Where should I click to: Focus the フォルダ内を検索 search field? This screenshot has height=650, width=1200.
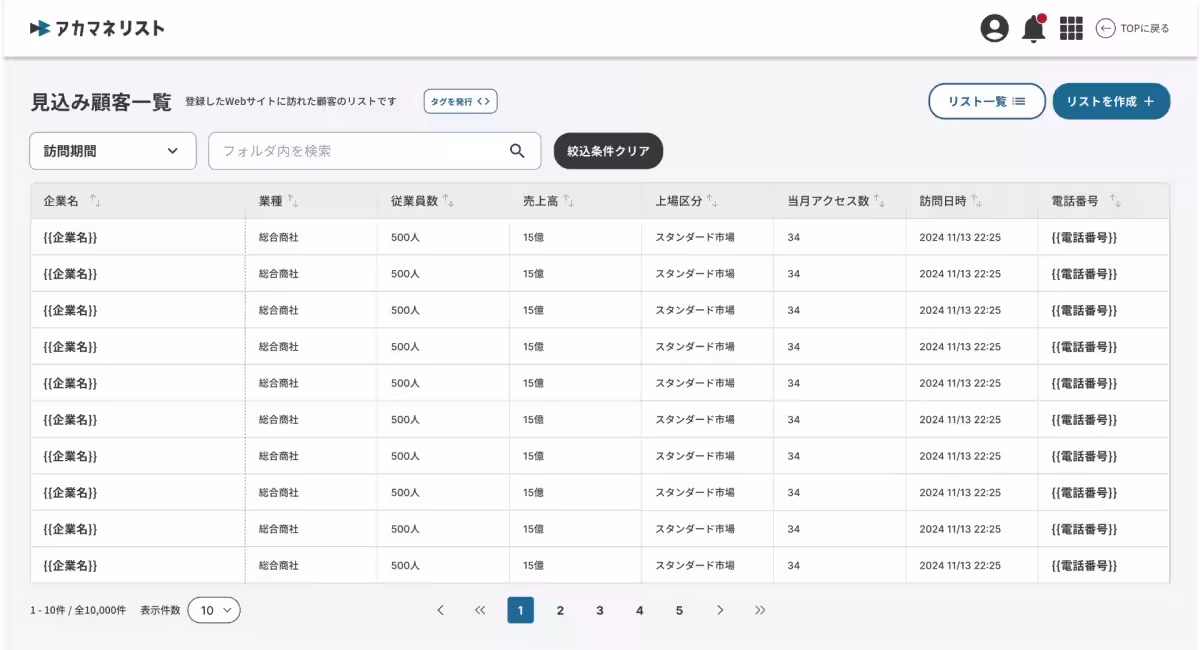[374, 151]
